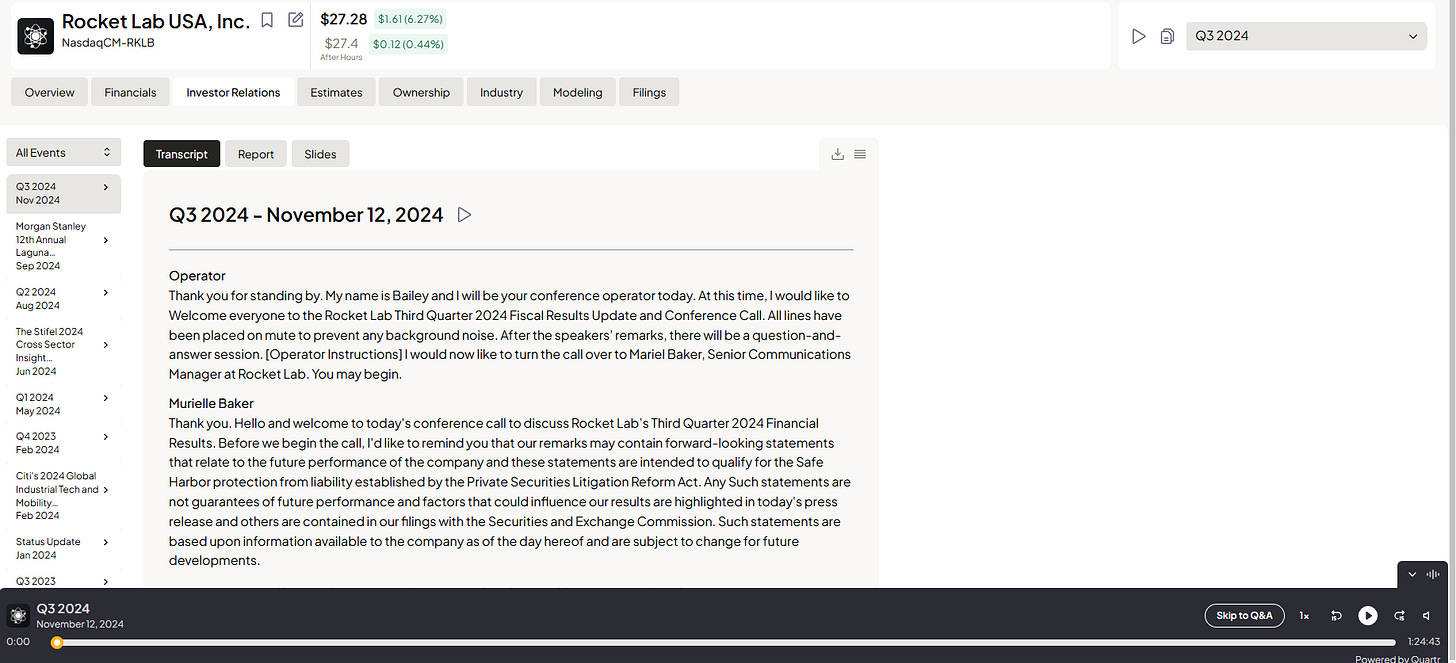This screenshot has height=663, width=1456.
Task: Click the NasdaqCM-RKLB ticker text
Action: 108,43
